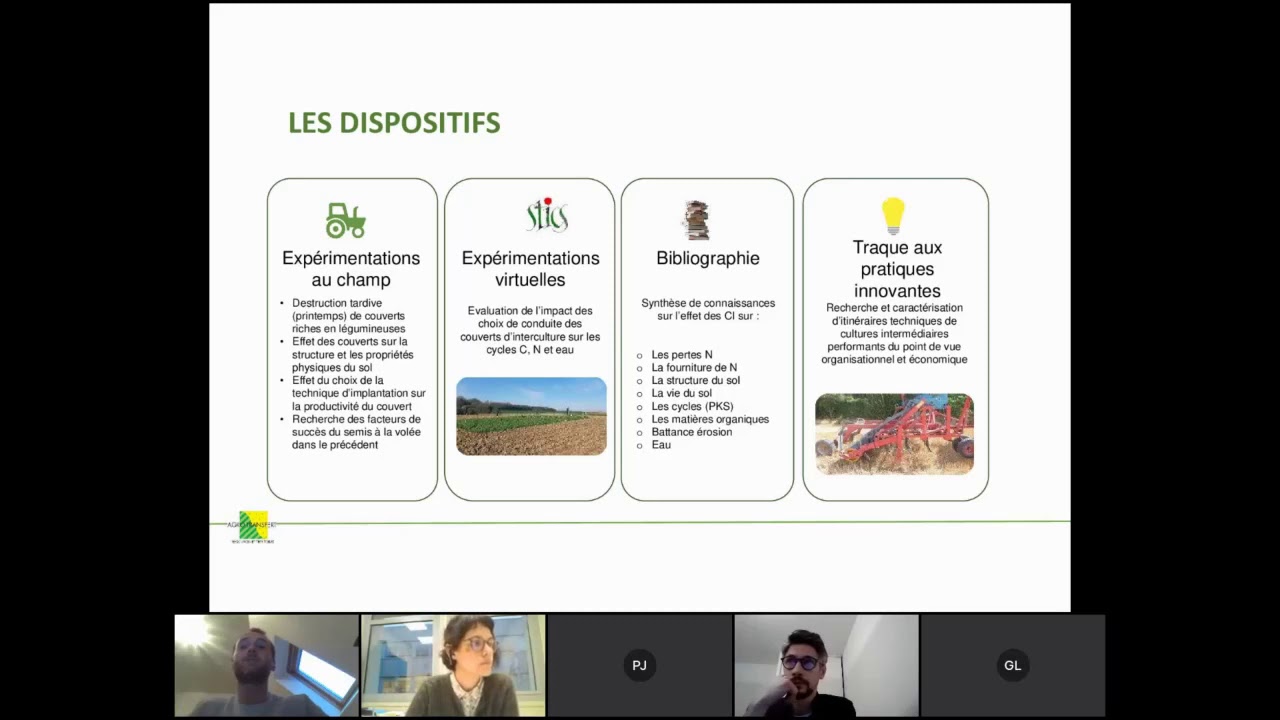Click the LES DISPOSITIFS slide title
The height and width of the screenshot is (720, 1280).
pyautogui.click(x=394, y=123)
